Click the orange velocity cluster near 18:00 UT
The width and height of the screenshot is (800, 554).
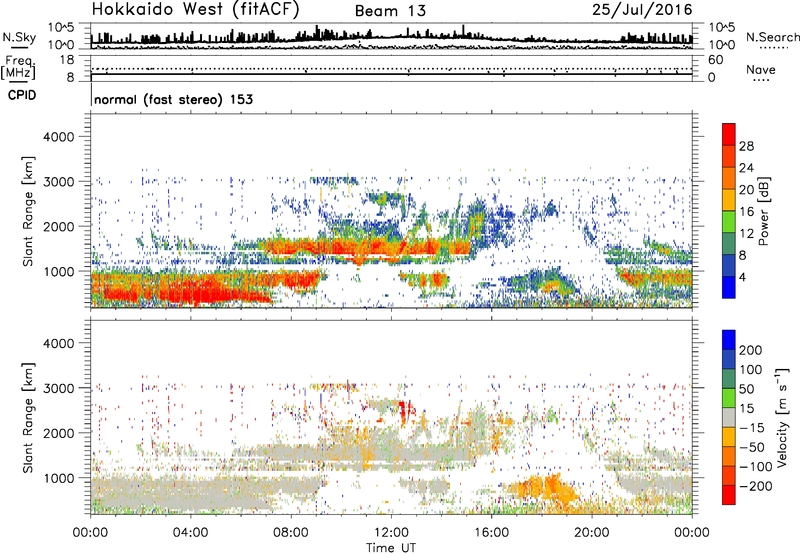point(546,490)
